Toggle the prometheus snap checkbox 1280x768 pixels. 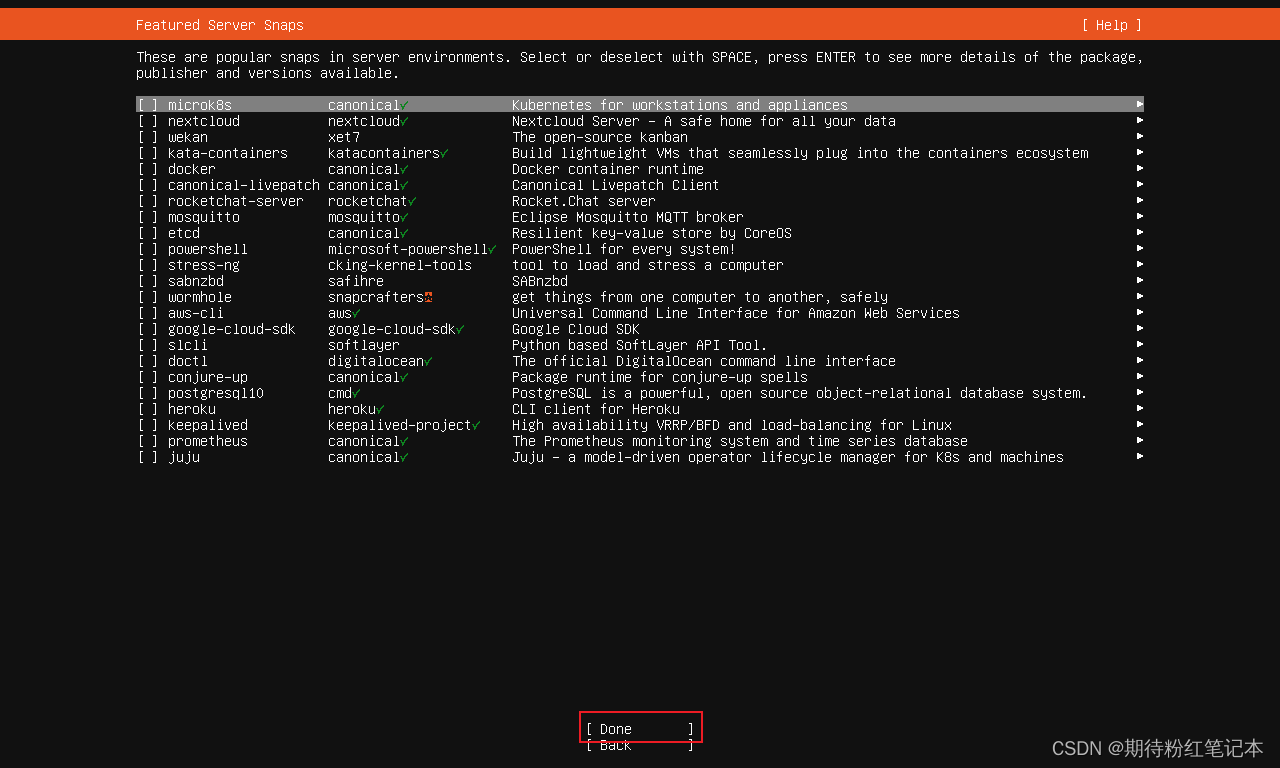tap(148, 441)
